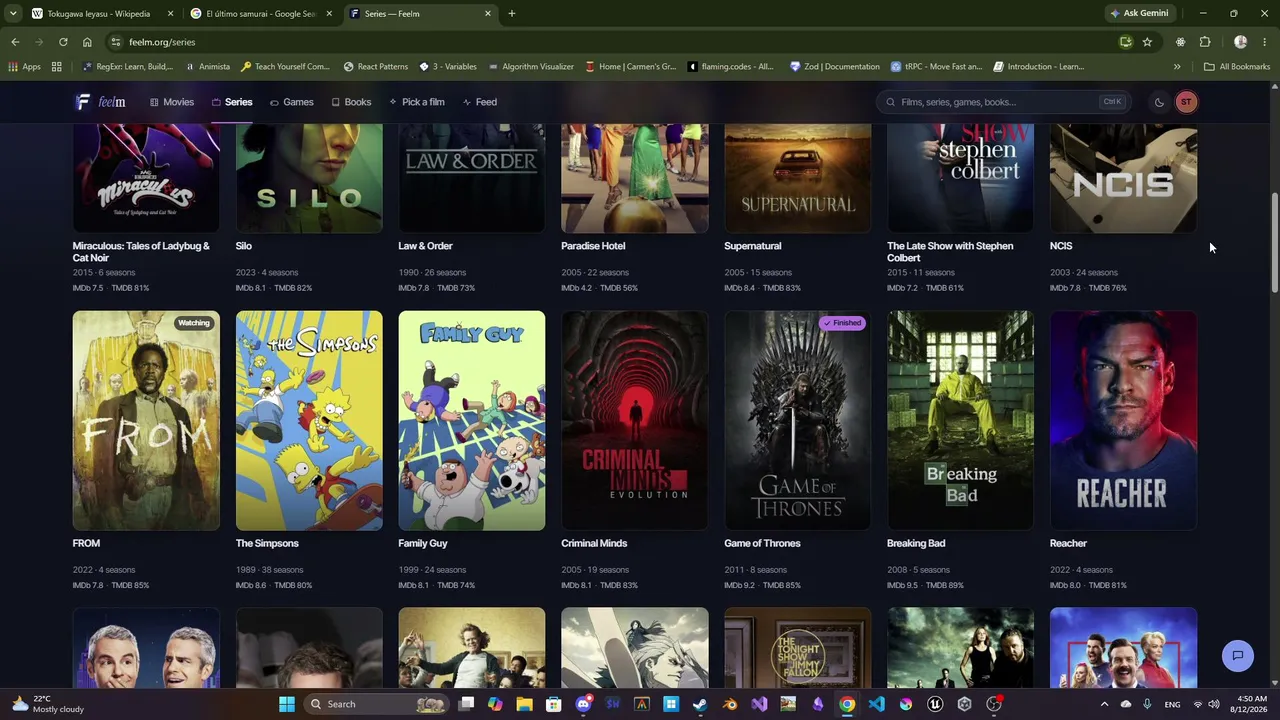Open Unreal Engine from the taskbar
1280x720 pixels.
[x=935, y=704]
